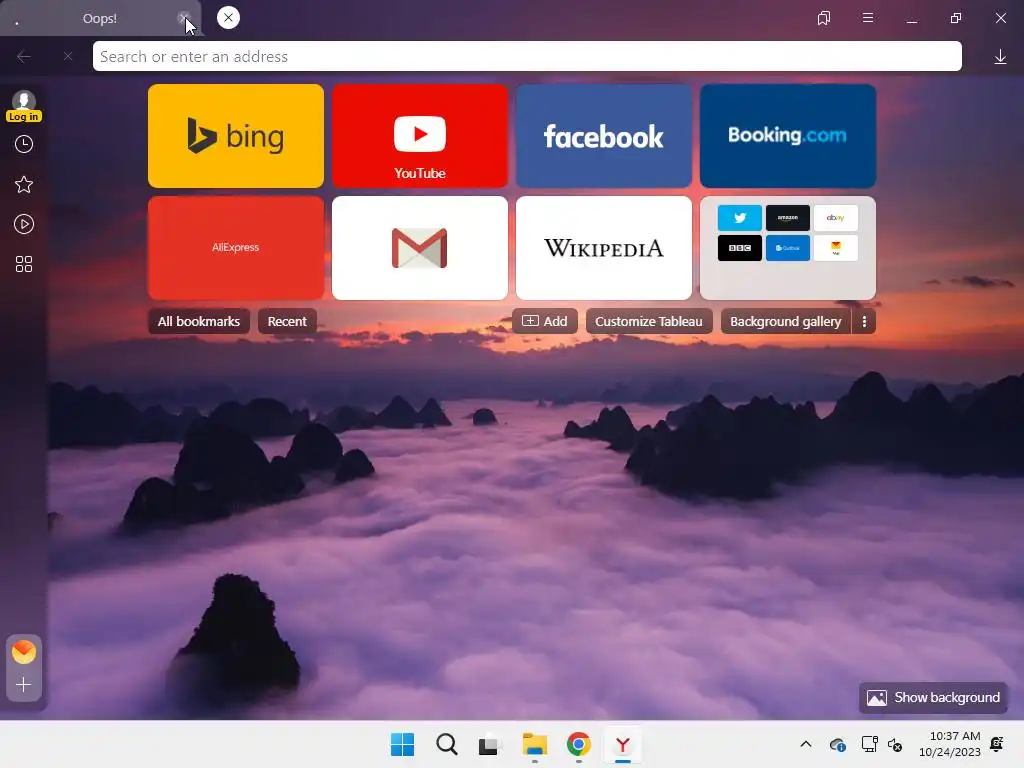Screen dimensions: 1024x768
Task: Open the notification bell in tray
Action: click(997, 744)
